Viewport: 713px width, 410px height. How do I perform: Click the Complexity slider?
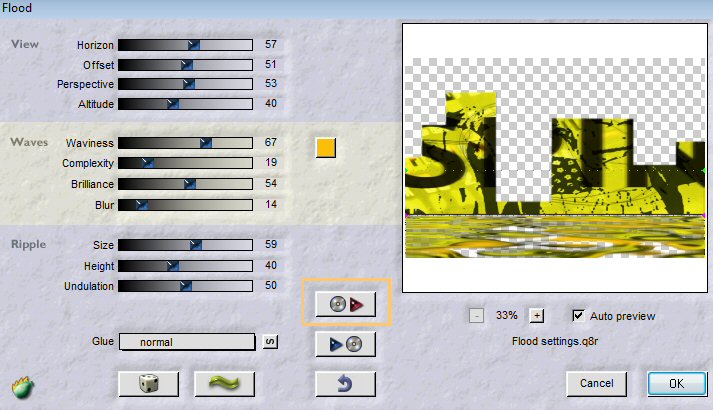coord(185,163)
